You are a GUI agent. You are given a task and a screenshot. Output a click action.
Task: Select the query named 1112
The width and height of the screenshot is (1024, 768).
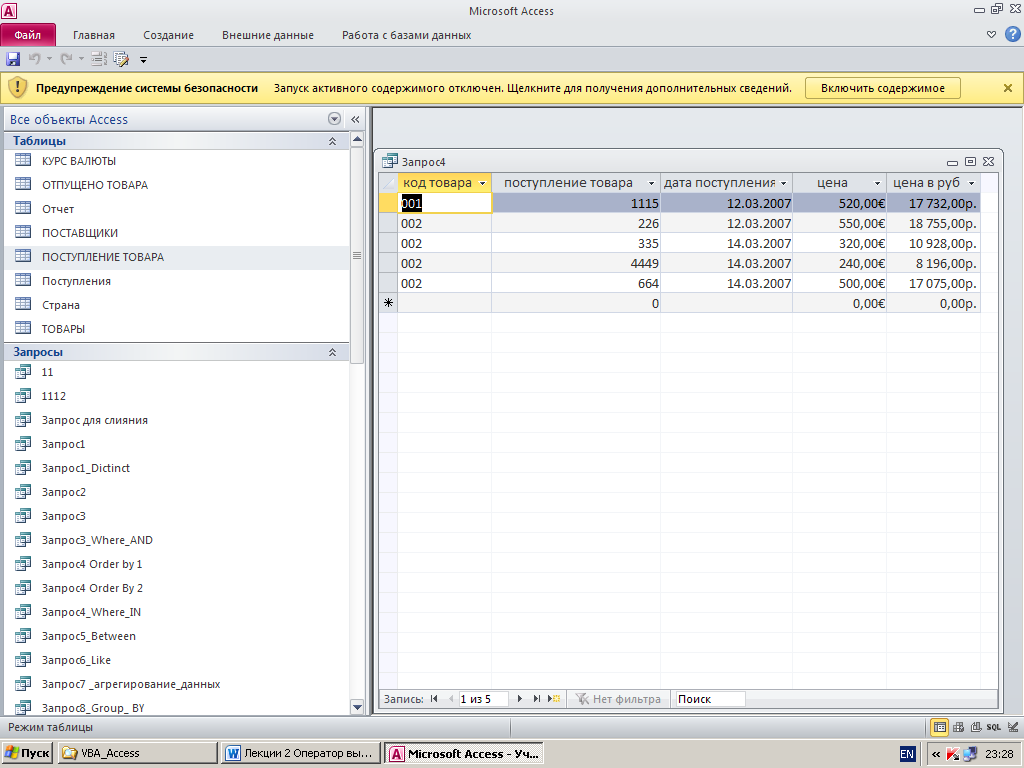click(54, 396)
